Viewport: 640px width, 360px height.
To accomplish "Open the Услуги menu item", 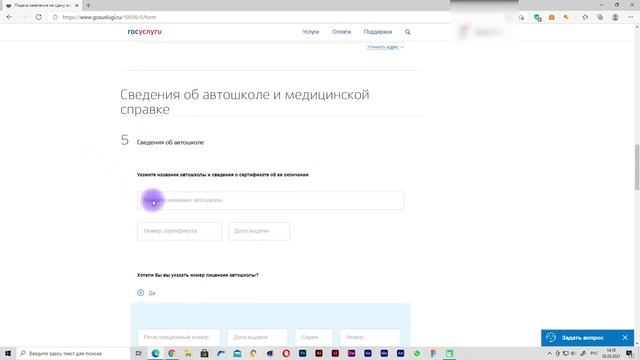I will coord(311,32).
